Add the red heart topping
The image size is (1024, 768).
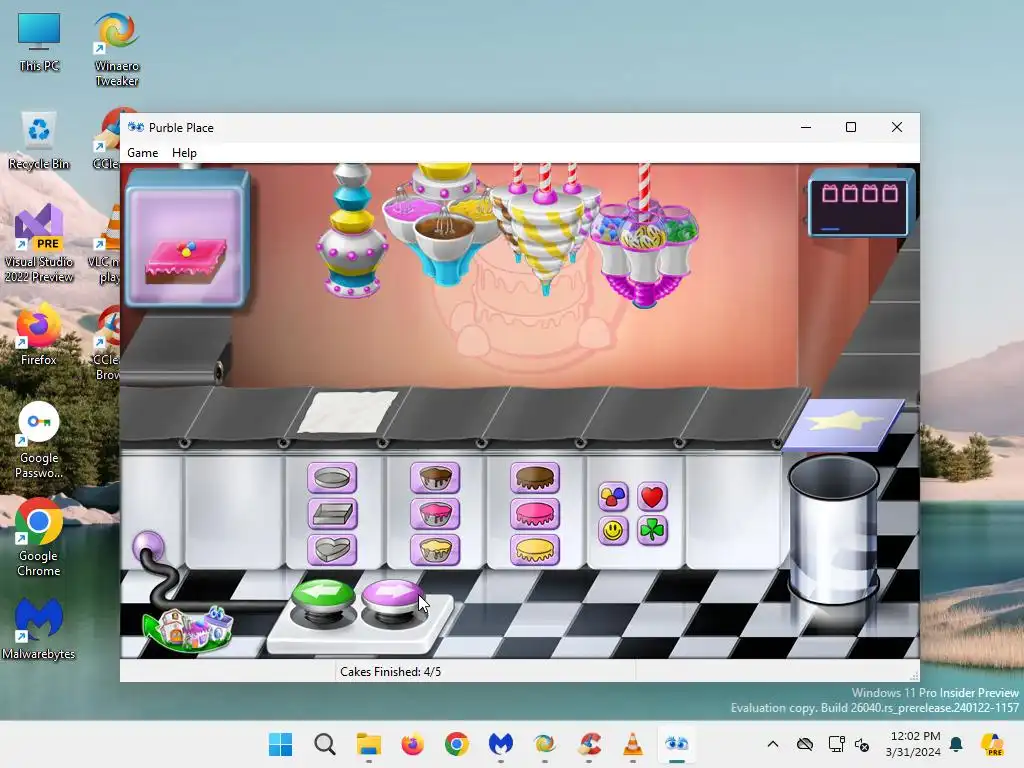[652, 497]
